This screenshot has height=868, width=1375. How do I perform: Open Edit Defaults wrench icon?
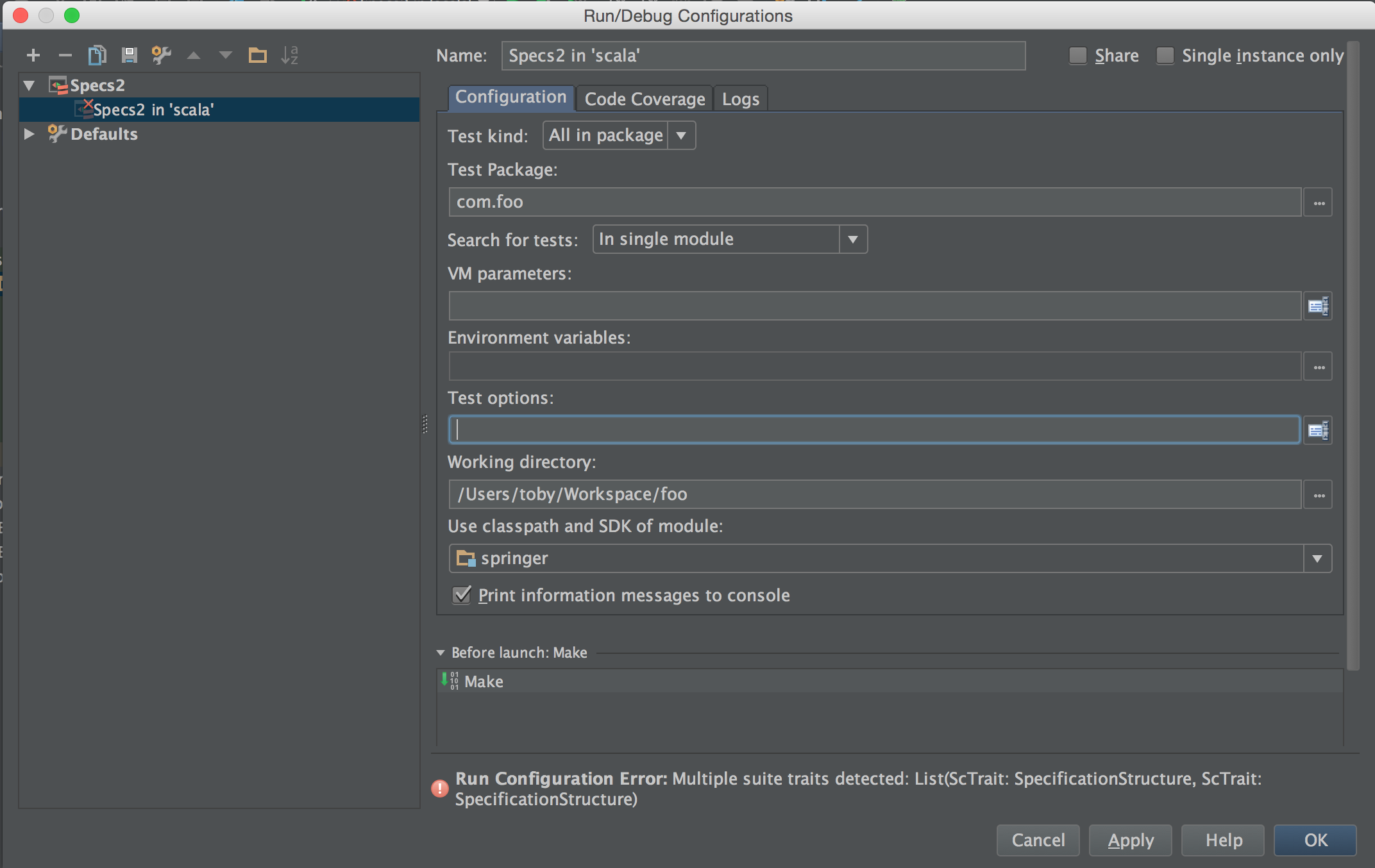[x=161, y=56]
